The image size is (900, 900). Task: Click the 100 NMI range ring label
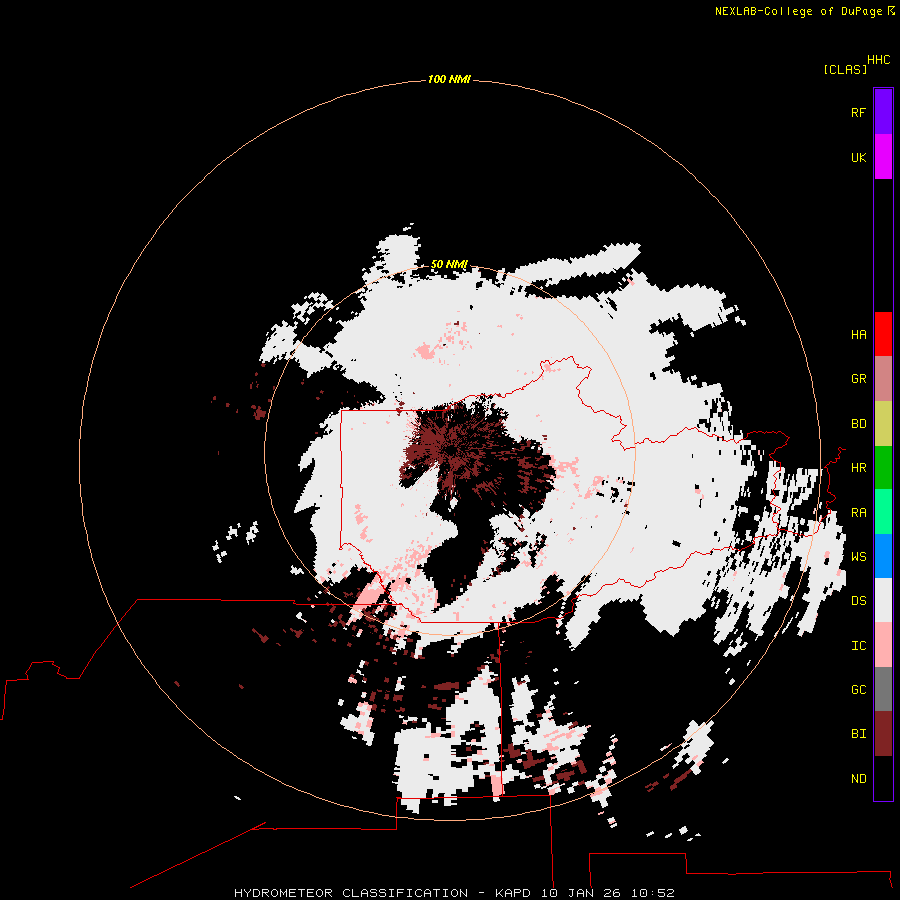(449, 79)
